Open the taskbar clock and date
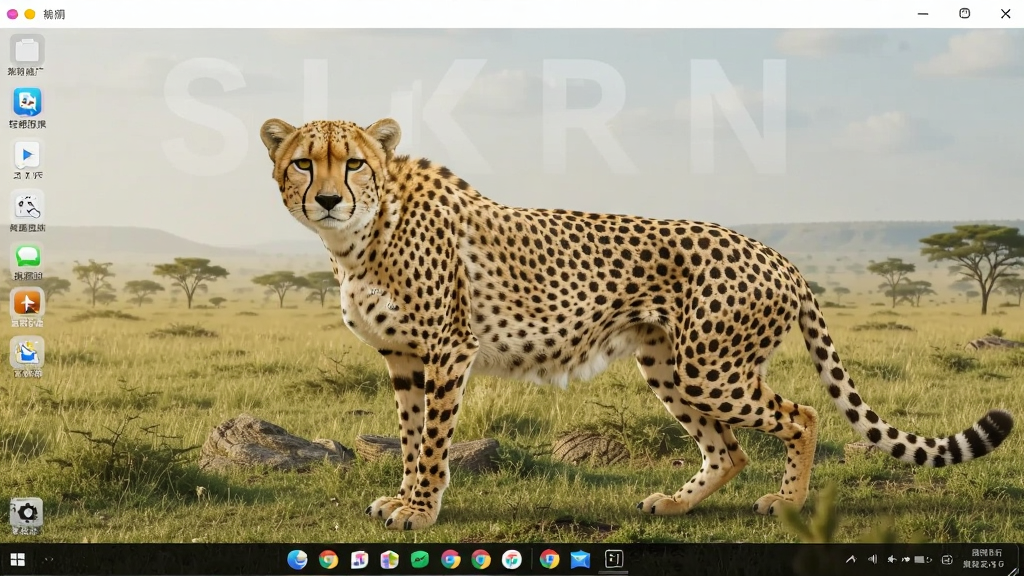 (984, 559)
